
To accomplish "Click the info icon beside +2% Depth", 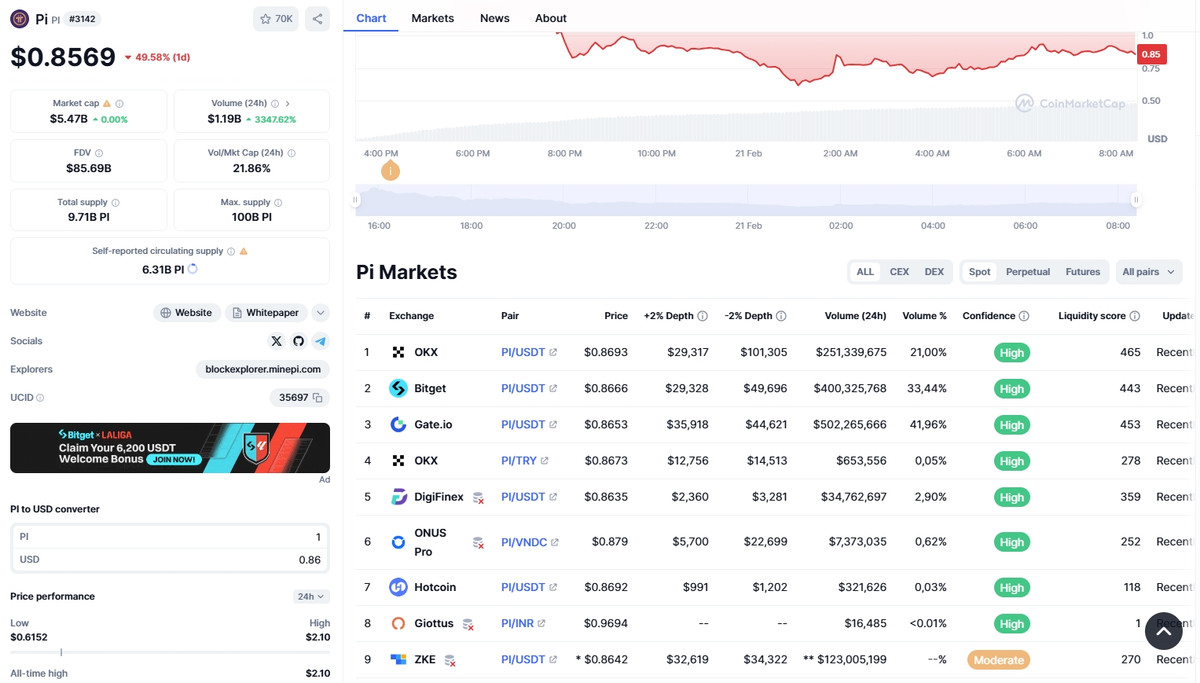I will [703, 316].
